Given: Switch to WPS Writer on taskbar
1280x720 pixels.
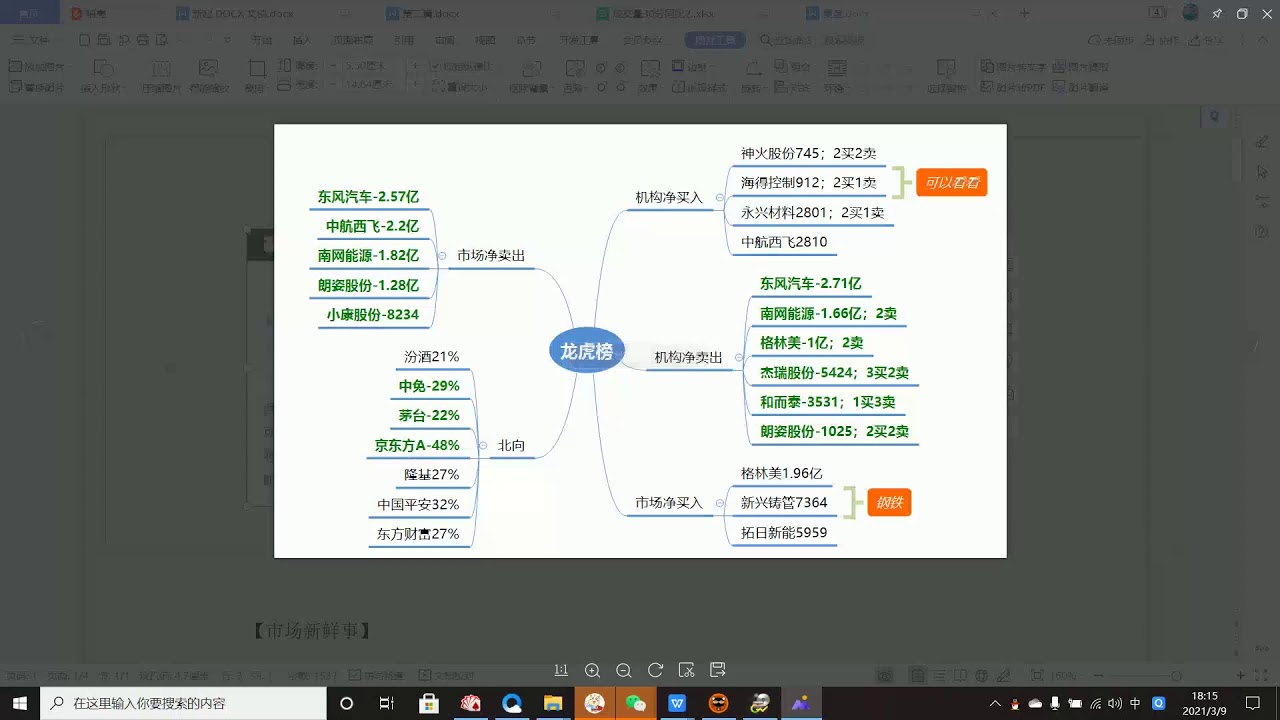Looking at the screenshot, I should click(677, 703).
